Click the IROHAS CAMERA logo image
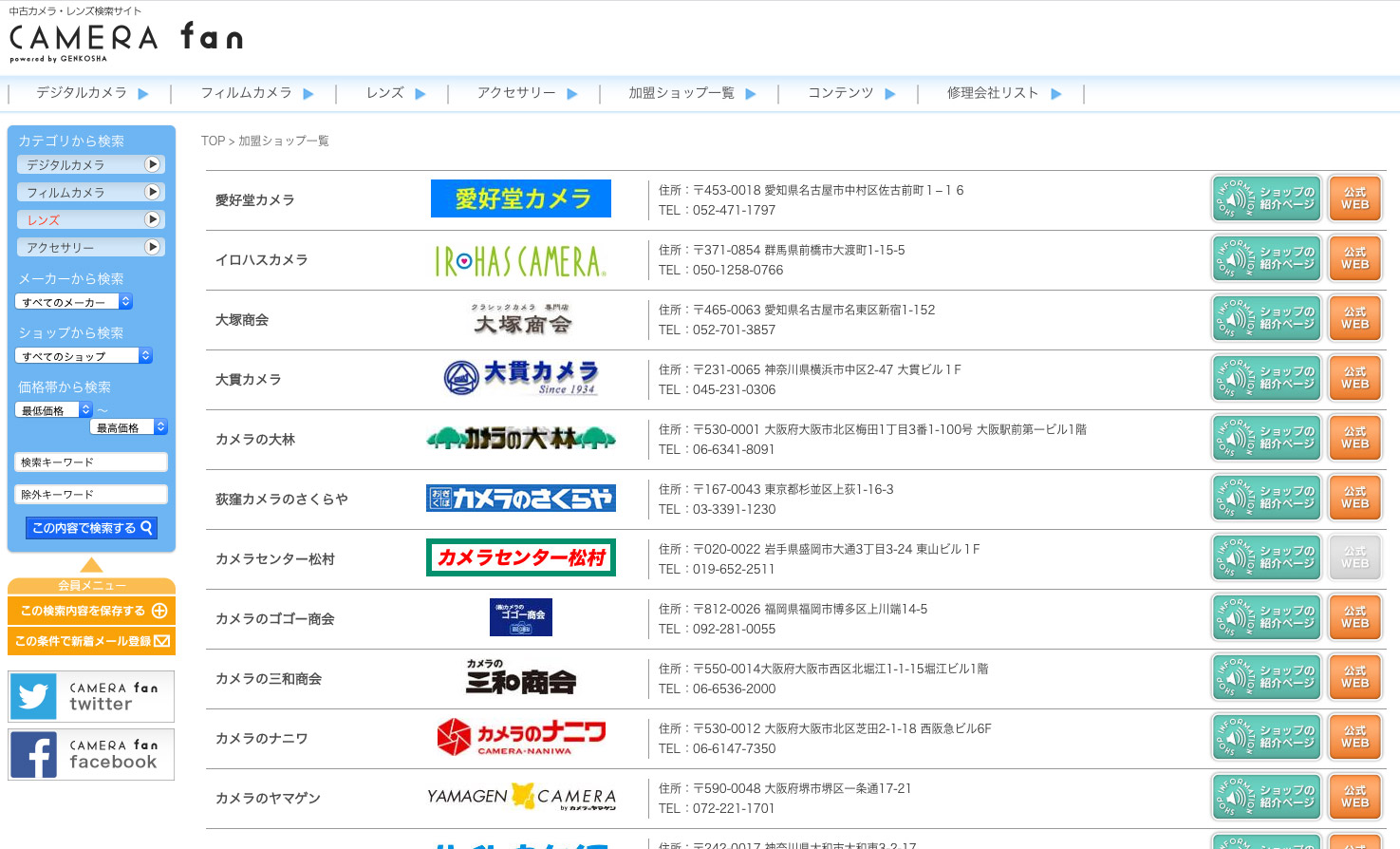The image size is (1400, 849). [521, 260]
